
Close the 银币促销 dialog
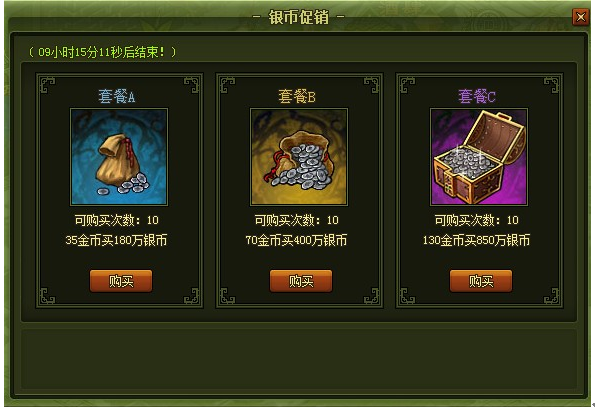click(x=581, y=17)
